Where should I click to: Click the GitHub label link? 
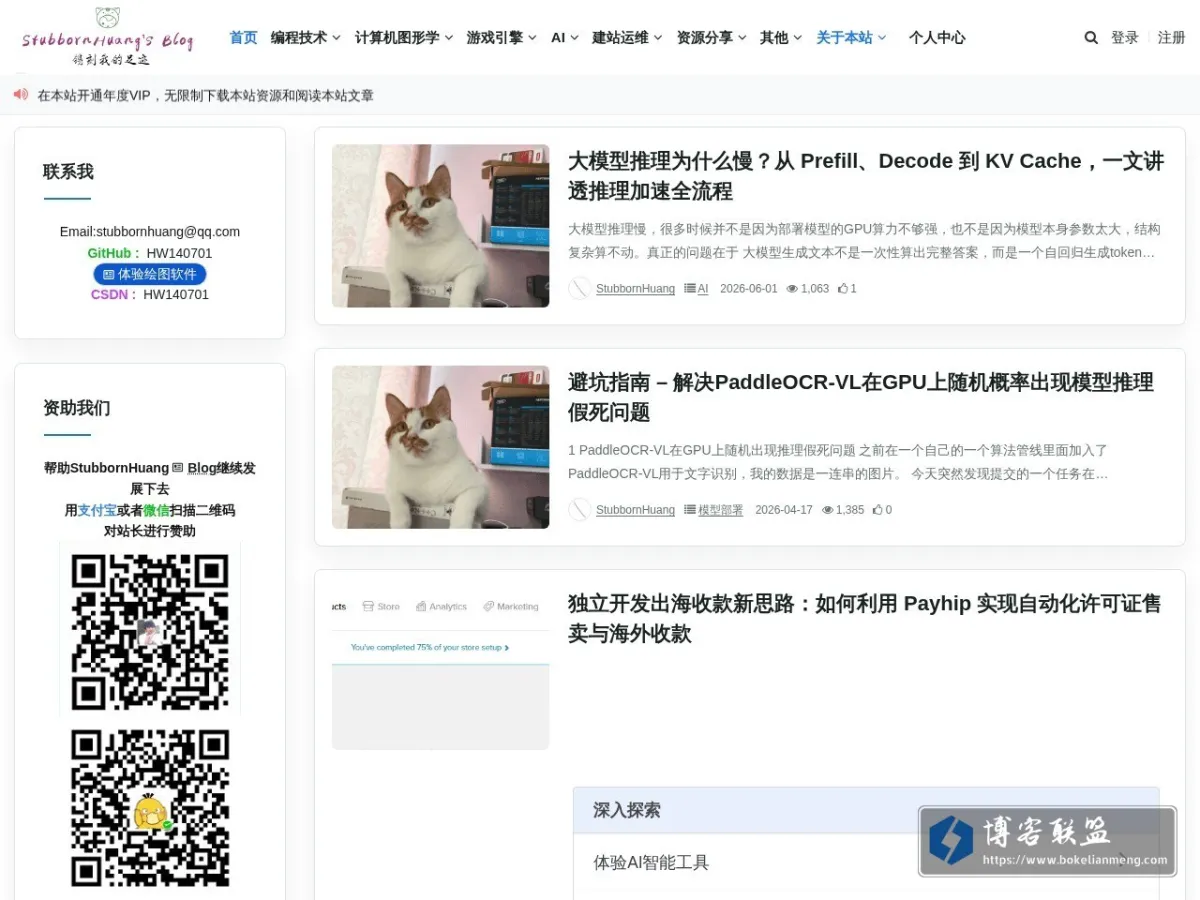click(111, 253)
